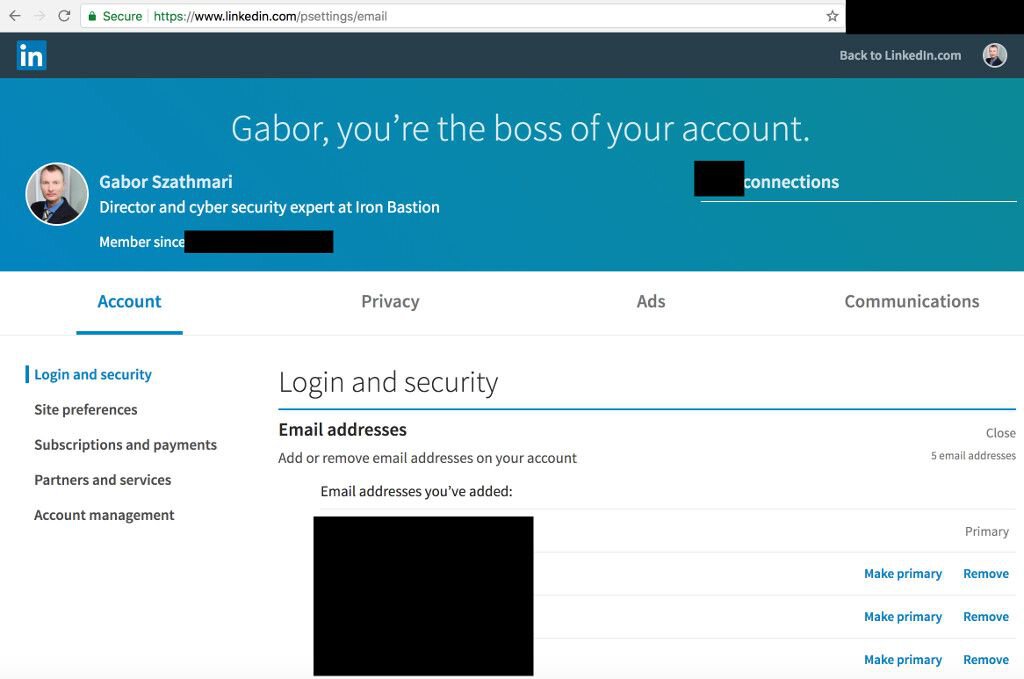Image resolution: width=1024 pixels, height=679 pixels.
Task: Click Make primary on the fourth email row
Action: (x=903, y=660)
